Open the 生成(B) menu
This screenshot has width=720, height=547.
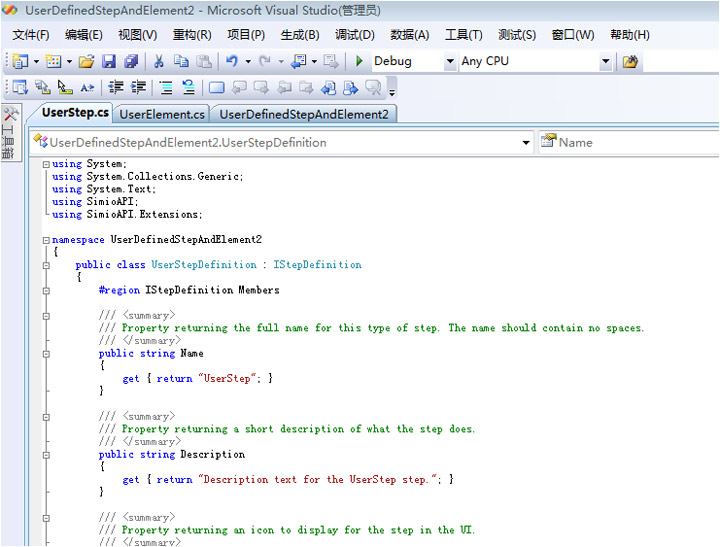click(x=300, y=35)
